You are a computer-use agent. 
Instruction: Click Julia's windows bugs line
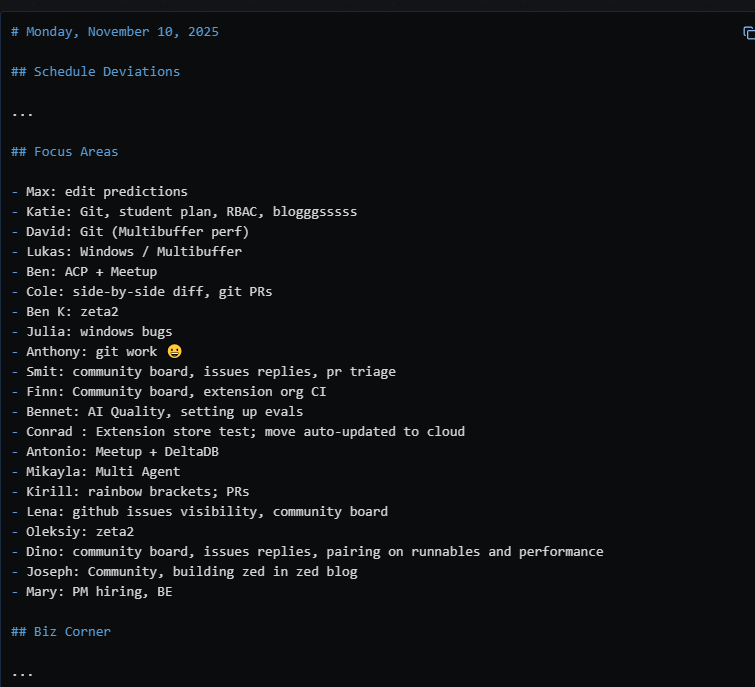point(92,332)
